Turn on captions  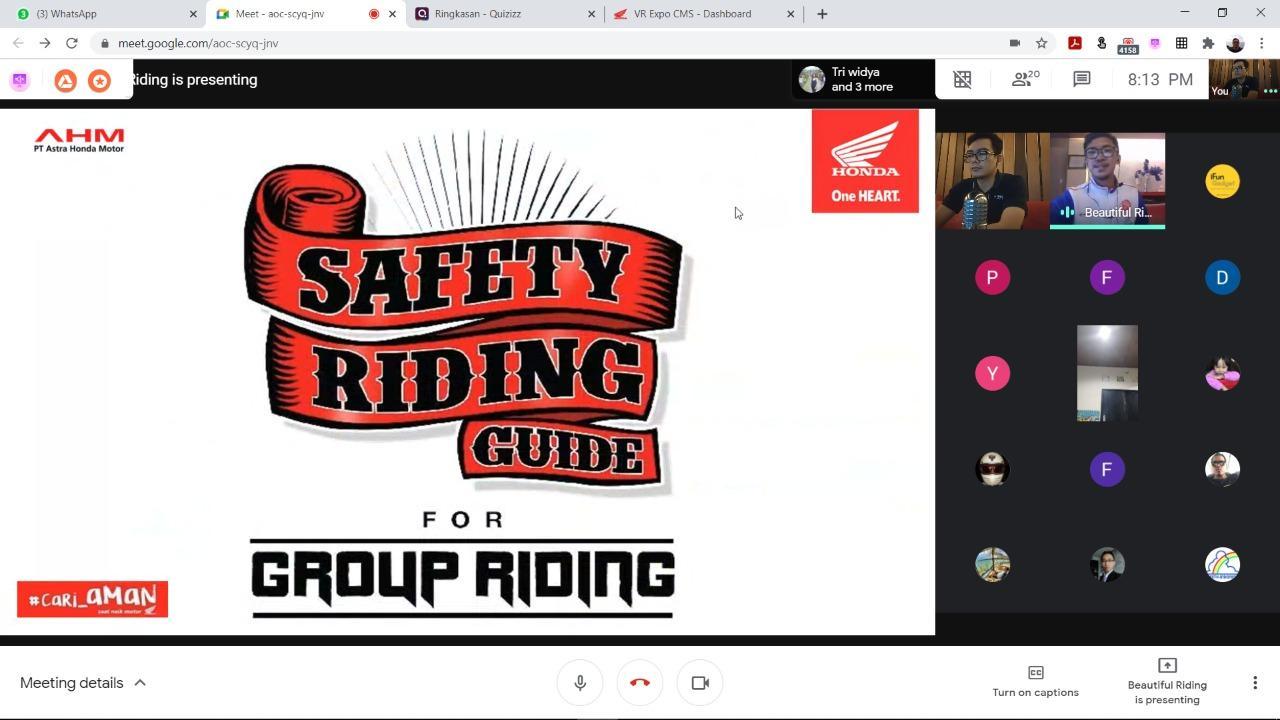pyautogui.click(x=1035, y=681)
